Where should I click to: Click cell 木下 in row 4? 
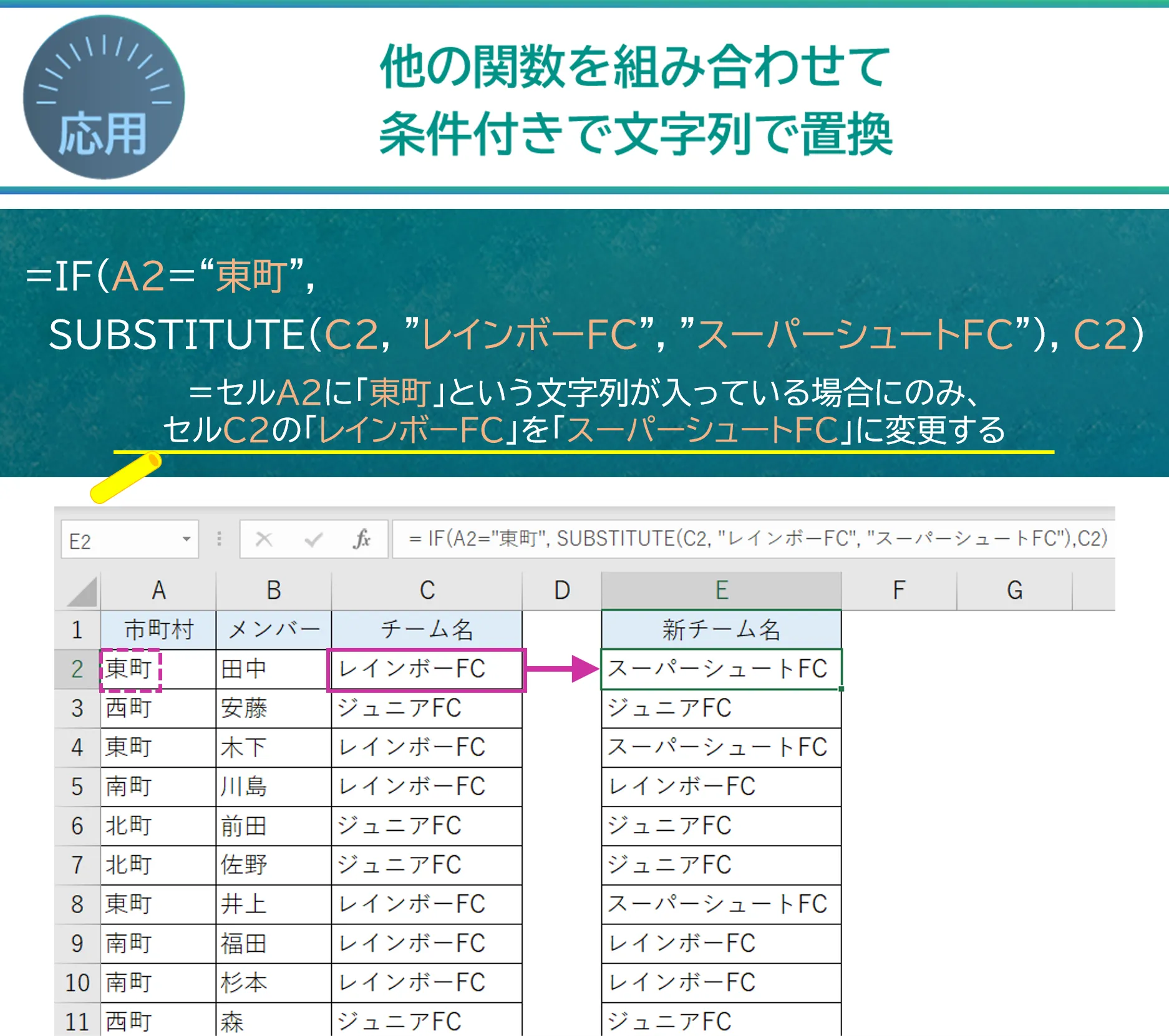point(274,748)
